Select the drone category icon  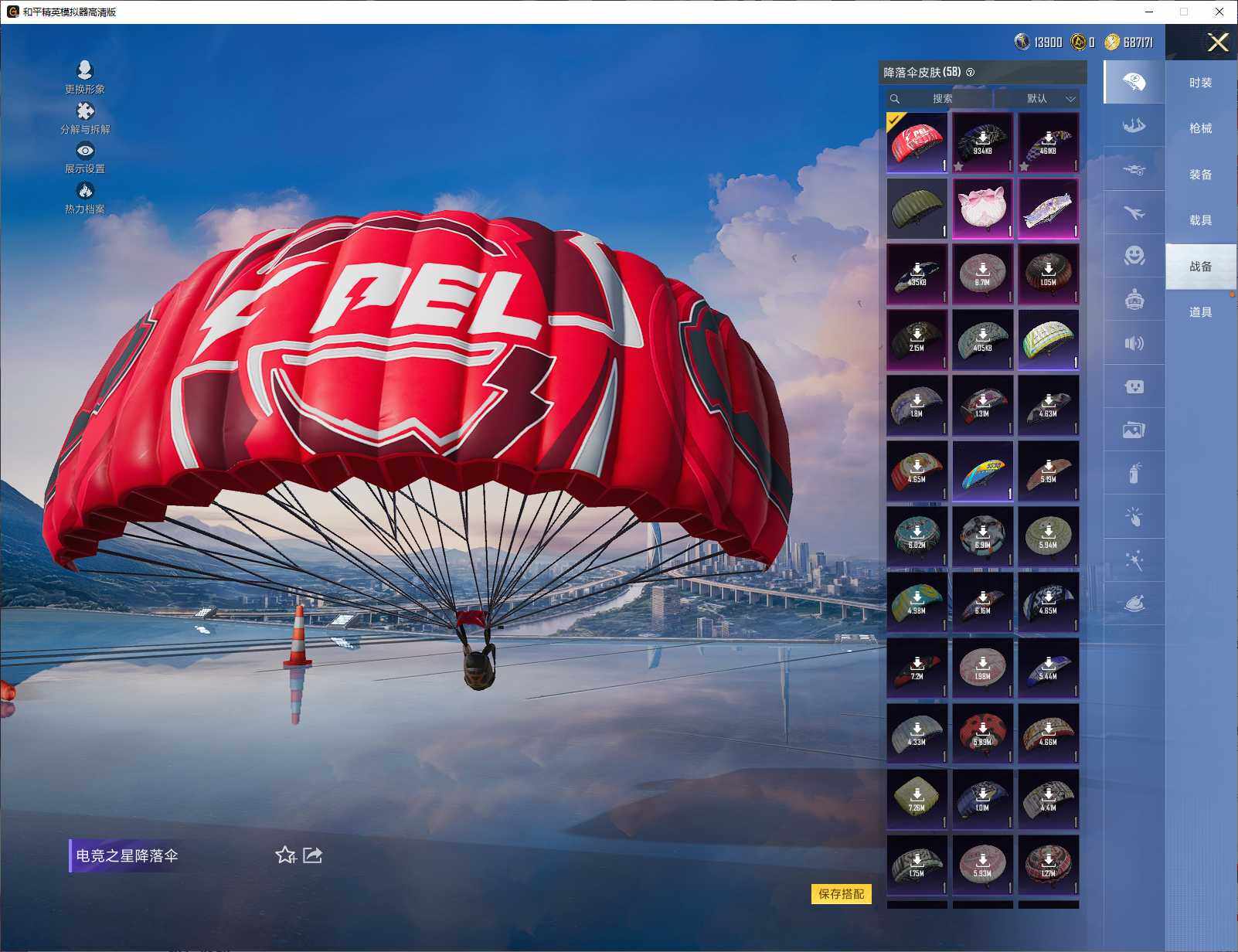point(1134,169)
